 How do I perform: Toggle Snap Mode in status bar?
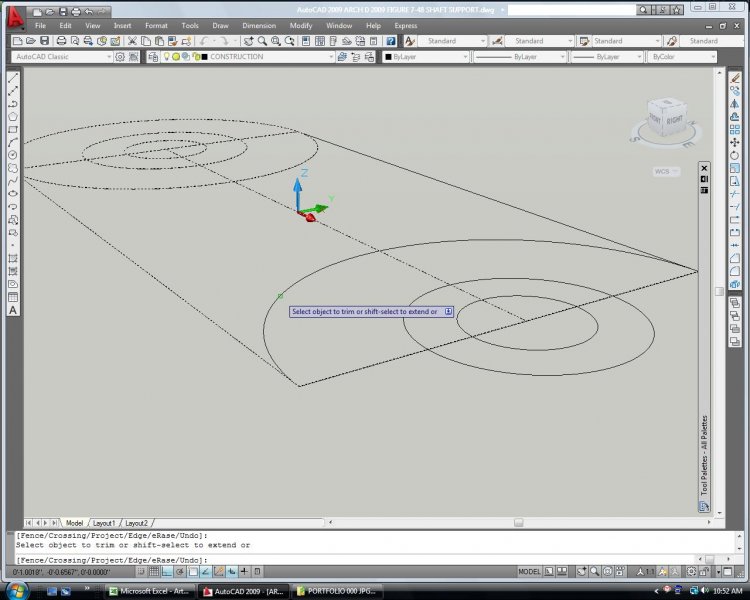[x=141, y=571]
